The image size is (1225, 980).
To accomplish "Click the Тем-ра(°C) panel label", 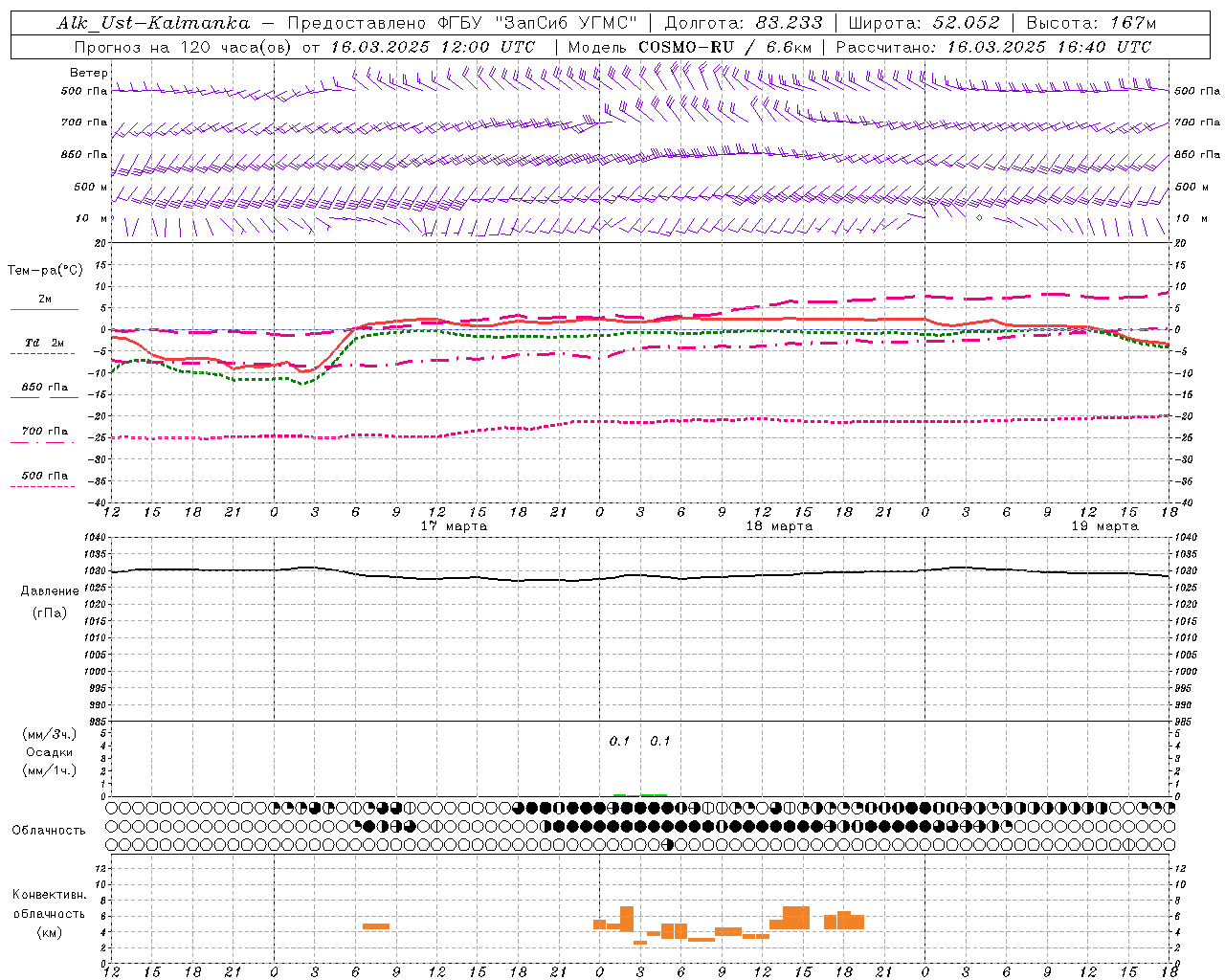I will click(45, 271).
